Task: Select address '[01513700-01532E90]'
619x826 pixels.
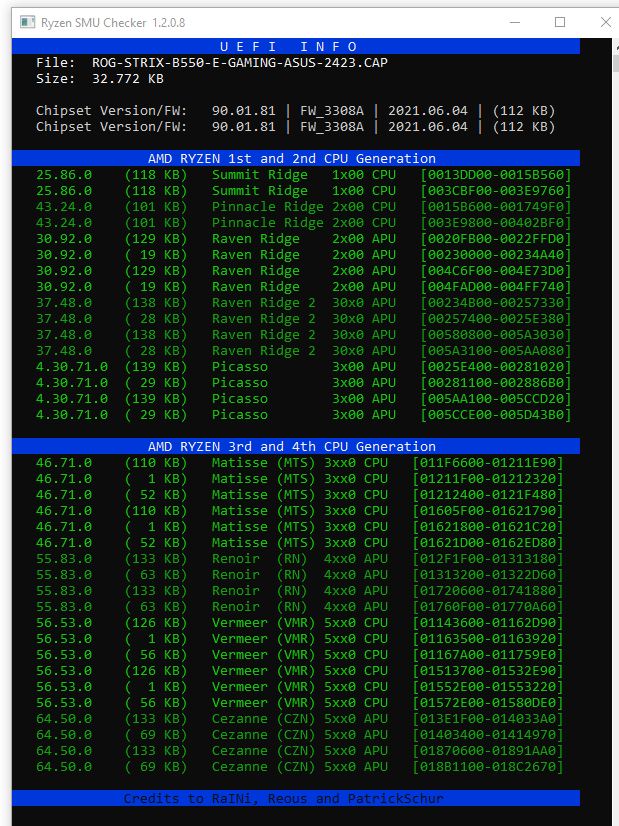Action: (488, 671)
